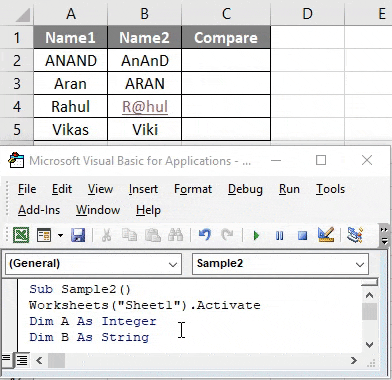Image resolution: width=392 pixels, height=380 pixels.
Task: Open the Run menu
Action: click(289, 189)
